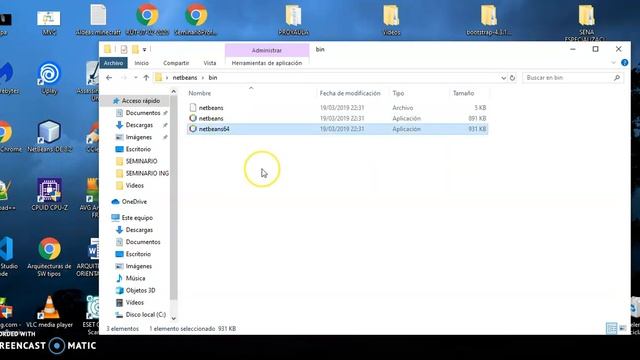Open the SENA zip folder on desktop
The width and height of the screenshot is (640, 360).
(586, 22)
